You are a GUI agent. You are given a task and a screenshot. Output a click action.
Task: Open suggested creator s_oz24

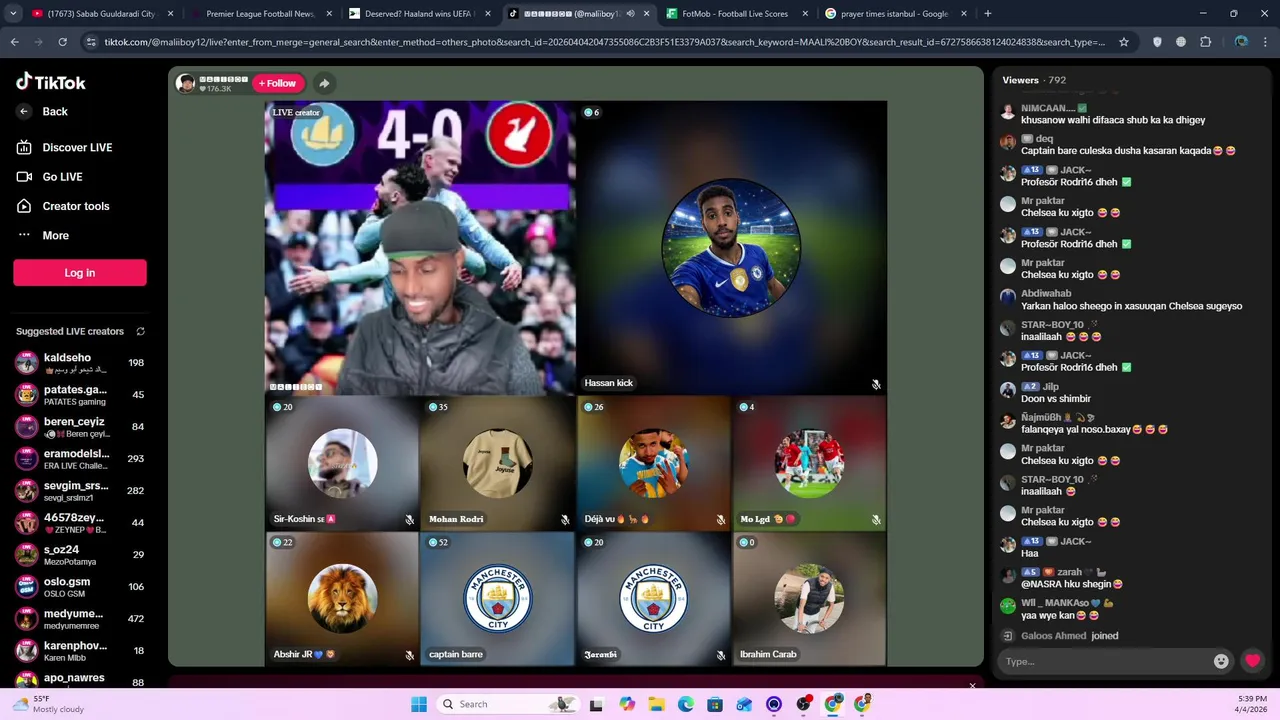(80, 555)
